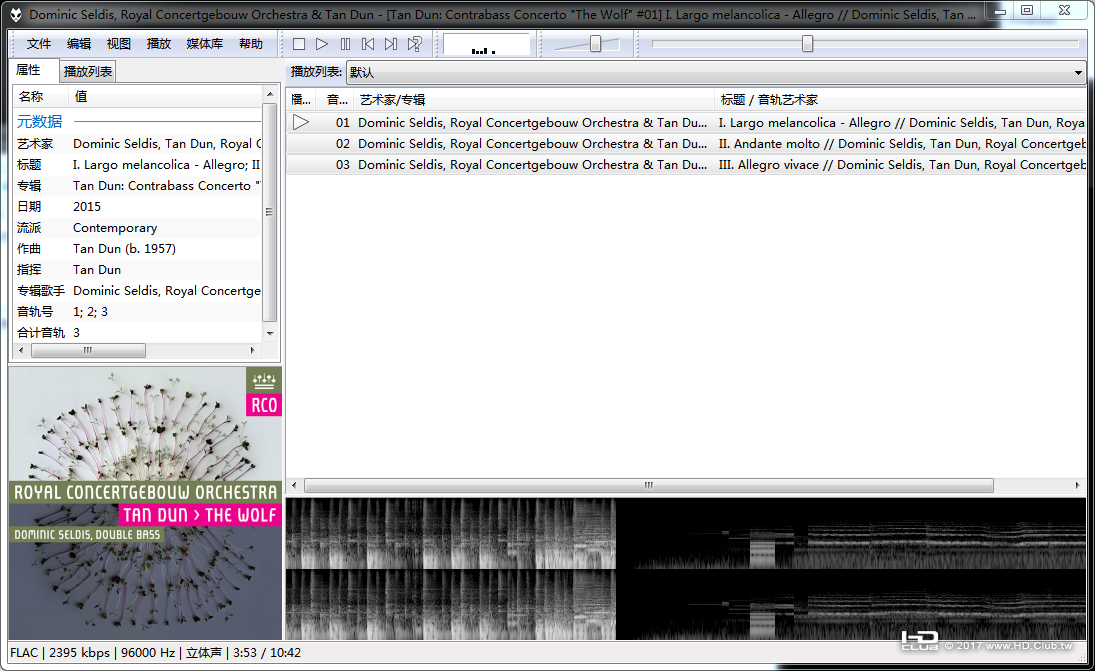Click the Play button in toolbar
Viewport: 1095px width, 671px height.
pyautogui.click(x=321, y=44)
